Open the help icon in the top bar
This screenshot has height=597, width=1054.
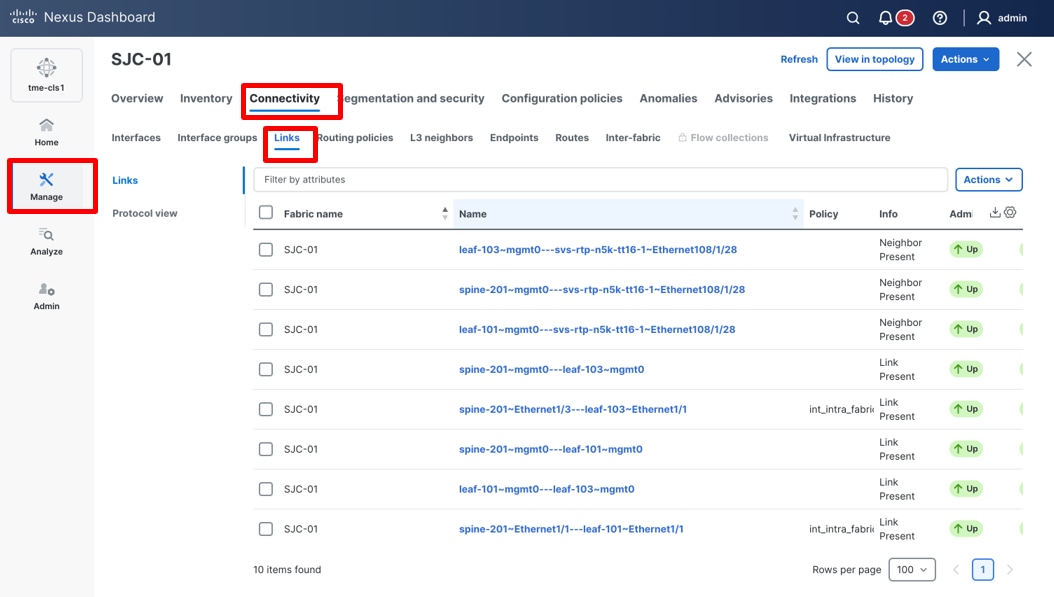click(938, 17)
